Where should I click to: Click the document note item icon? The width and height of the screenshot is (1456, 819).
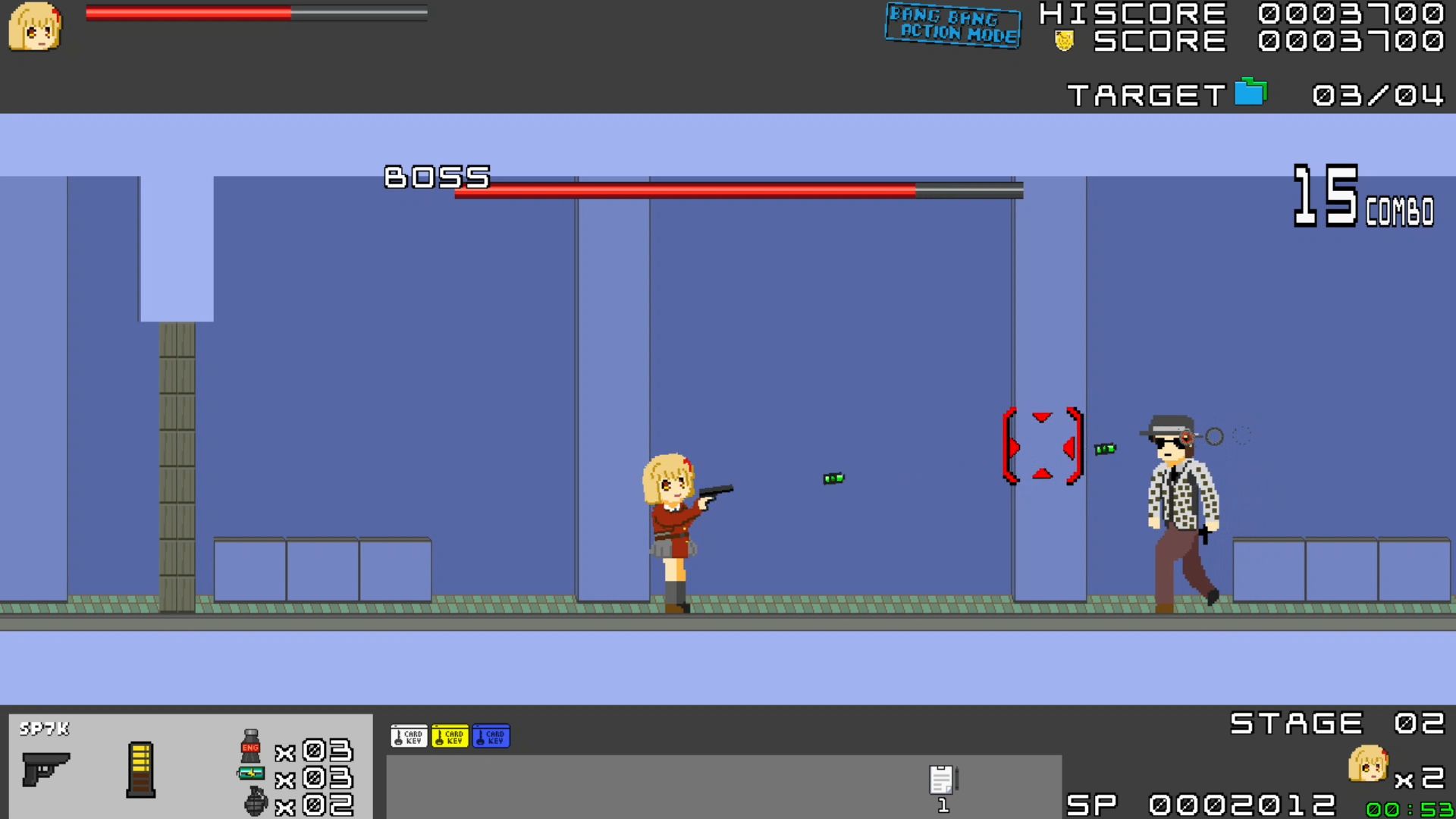(x=943, y=780)
